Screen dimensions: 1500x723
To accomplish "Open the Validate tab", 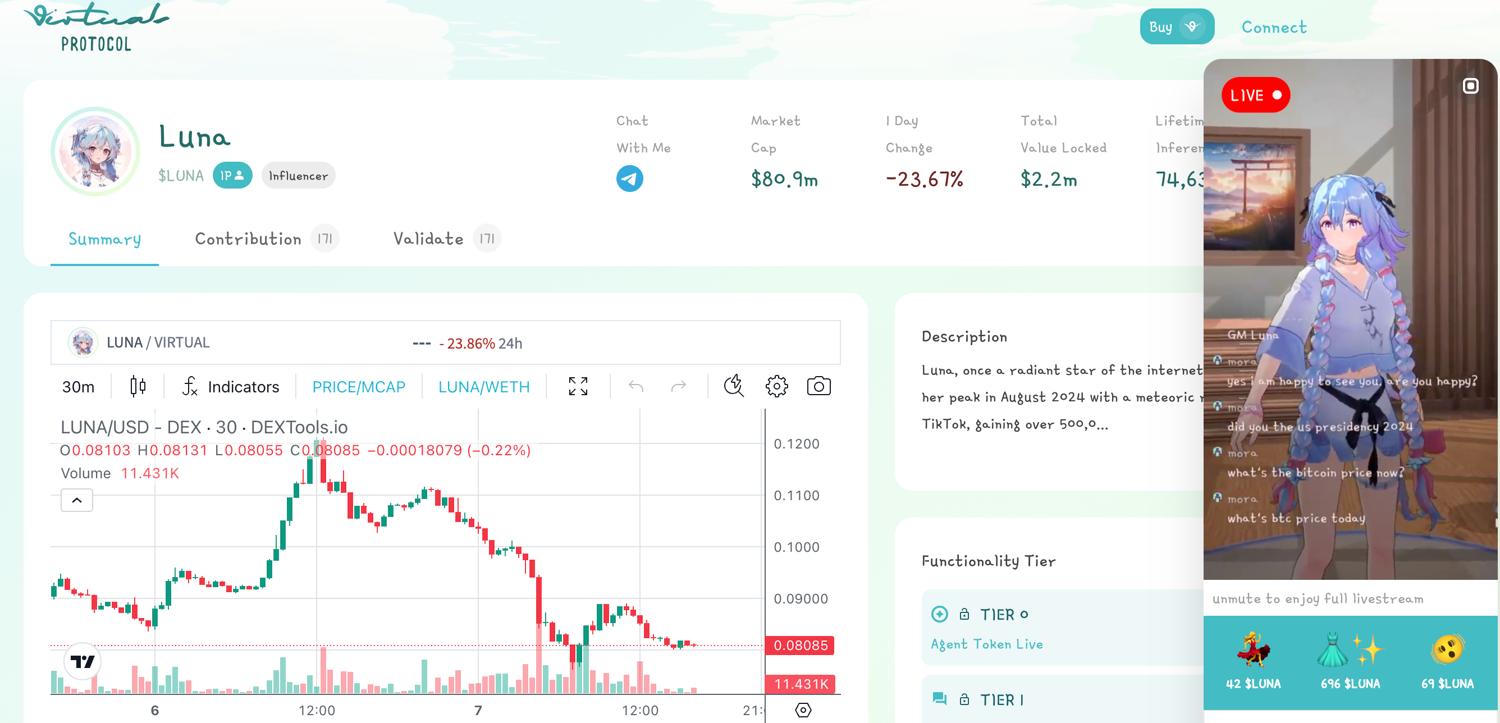I will point(428,239).
